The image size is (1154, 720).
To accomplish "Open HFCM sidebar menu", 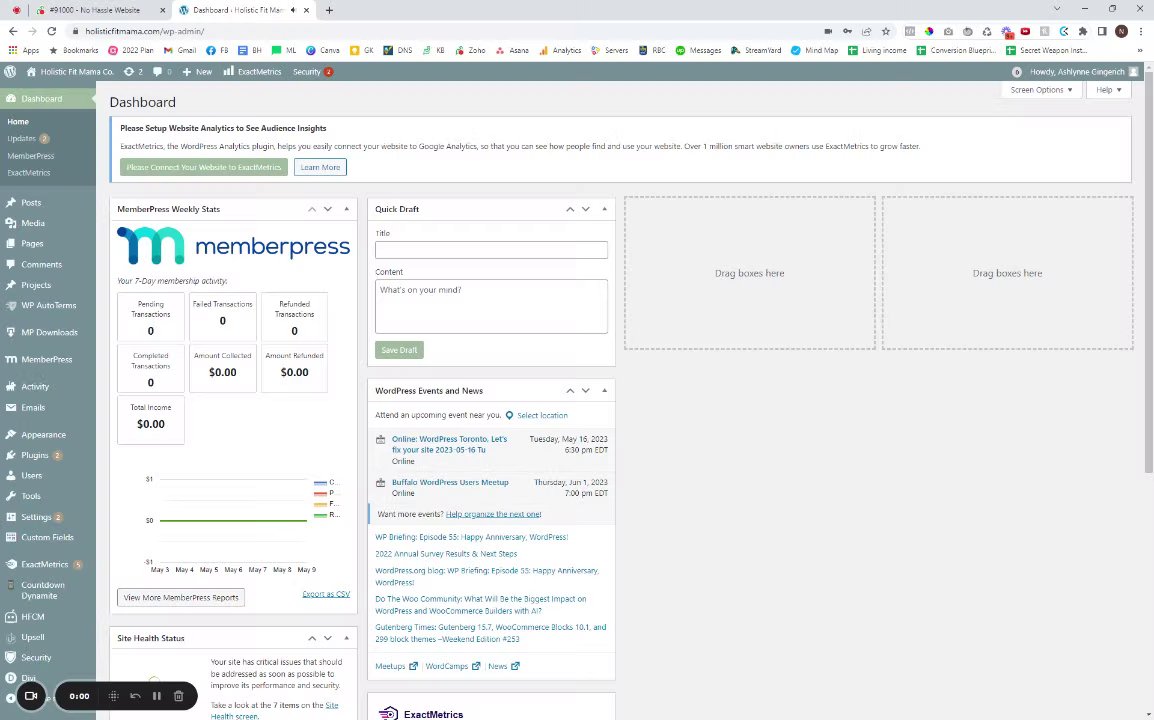I will pos(32,617).
